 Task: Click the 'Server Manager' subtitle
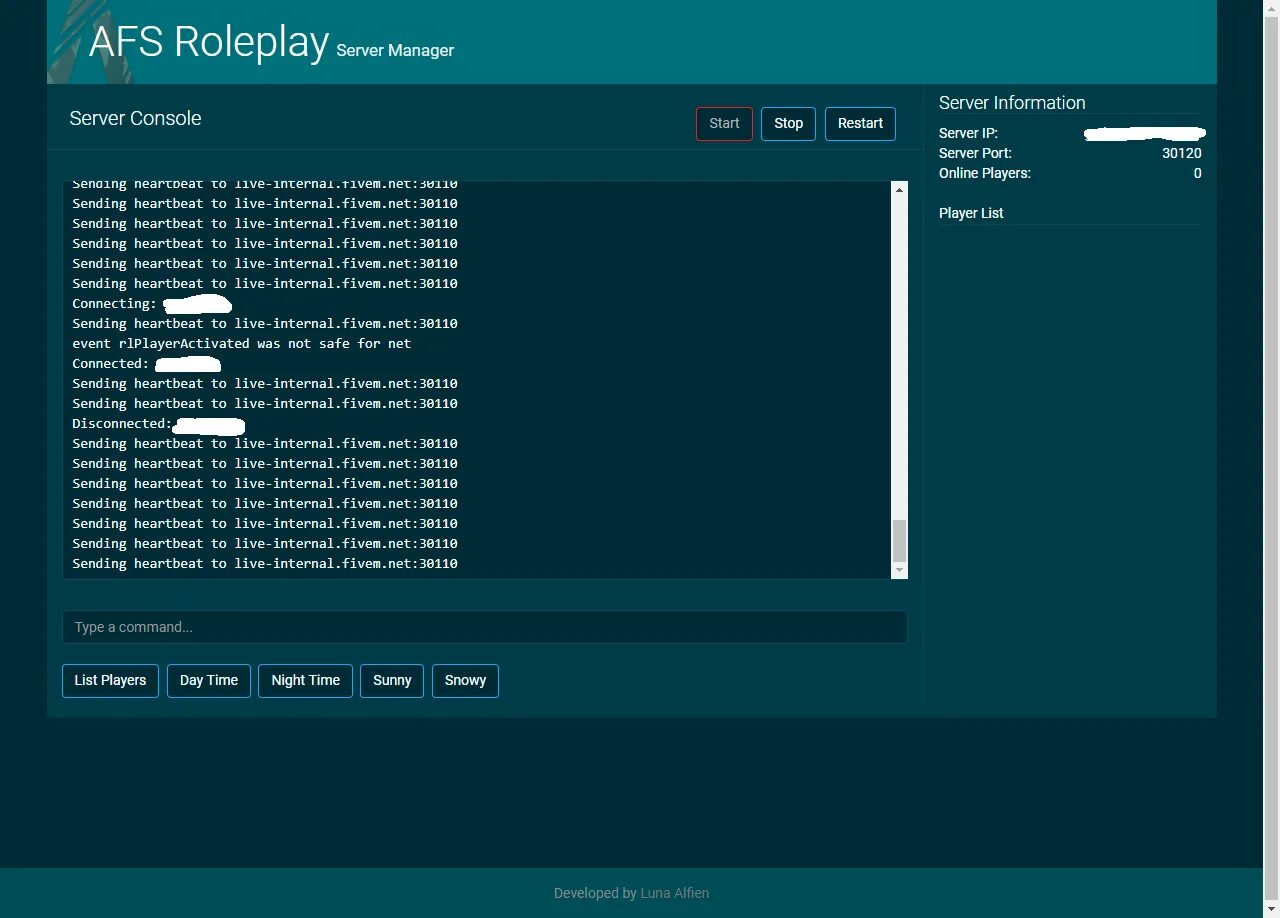(395, 50)
